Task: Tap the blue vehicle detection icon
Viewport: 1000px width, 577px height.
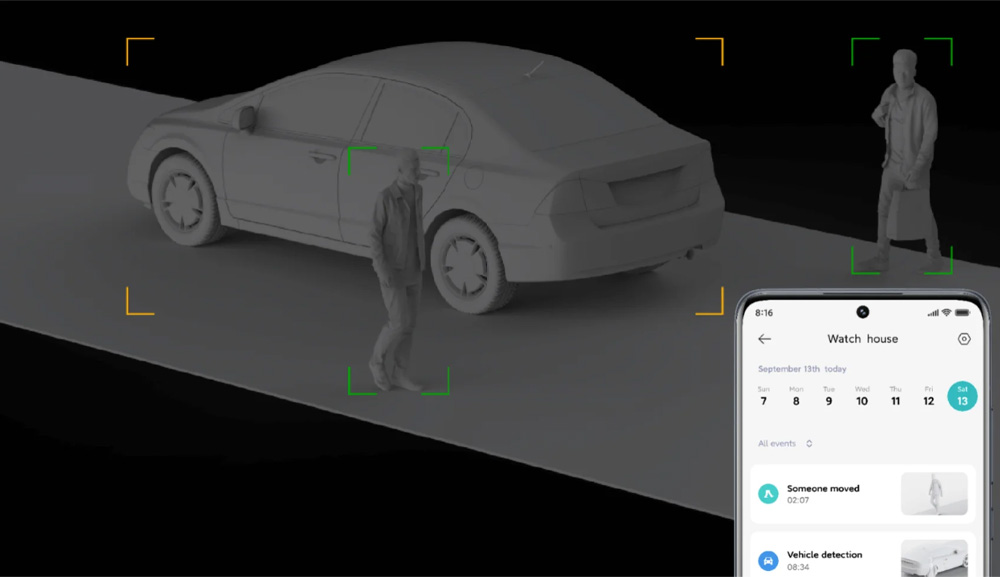Action: (768, 560)
